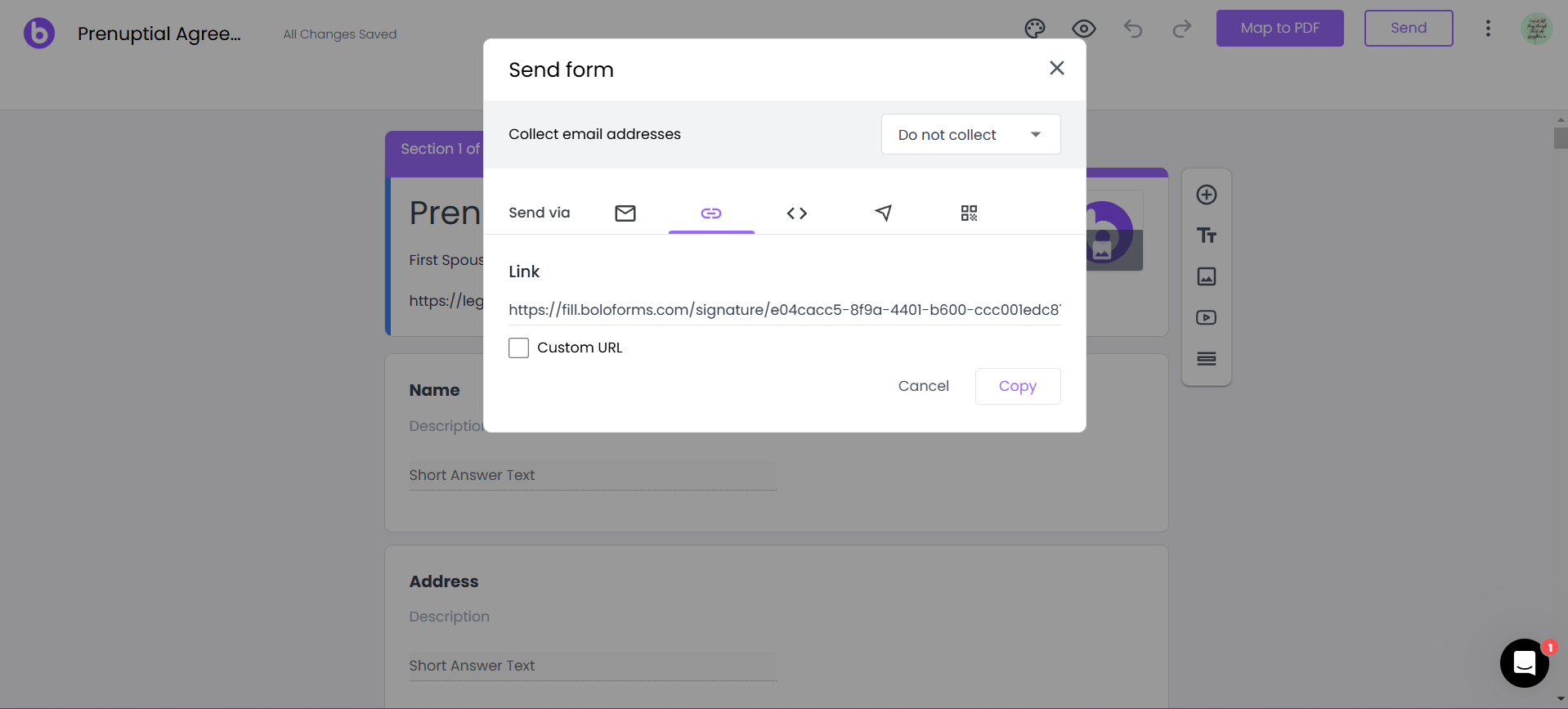Enable the Custom URL checkbox

[518, 348]
